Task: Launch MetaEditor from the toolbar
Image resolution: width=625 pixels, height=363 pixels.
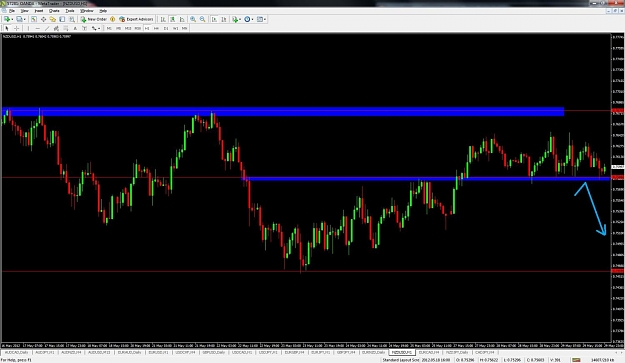Action: point(112,19)
